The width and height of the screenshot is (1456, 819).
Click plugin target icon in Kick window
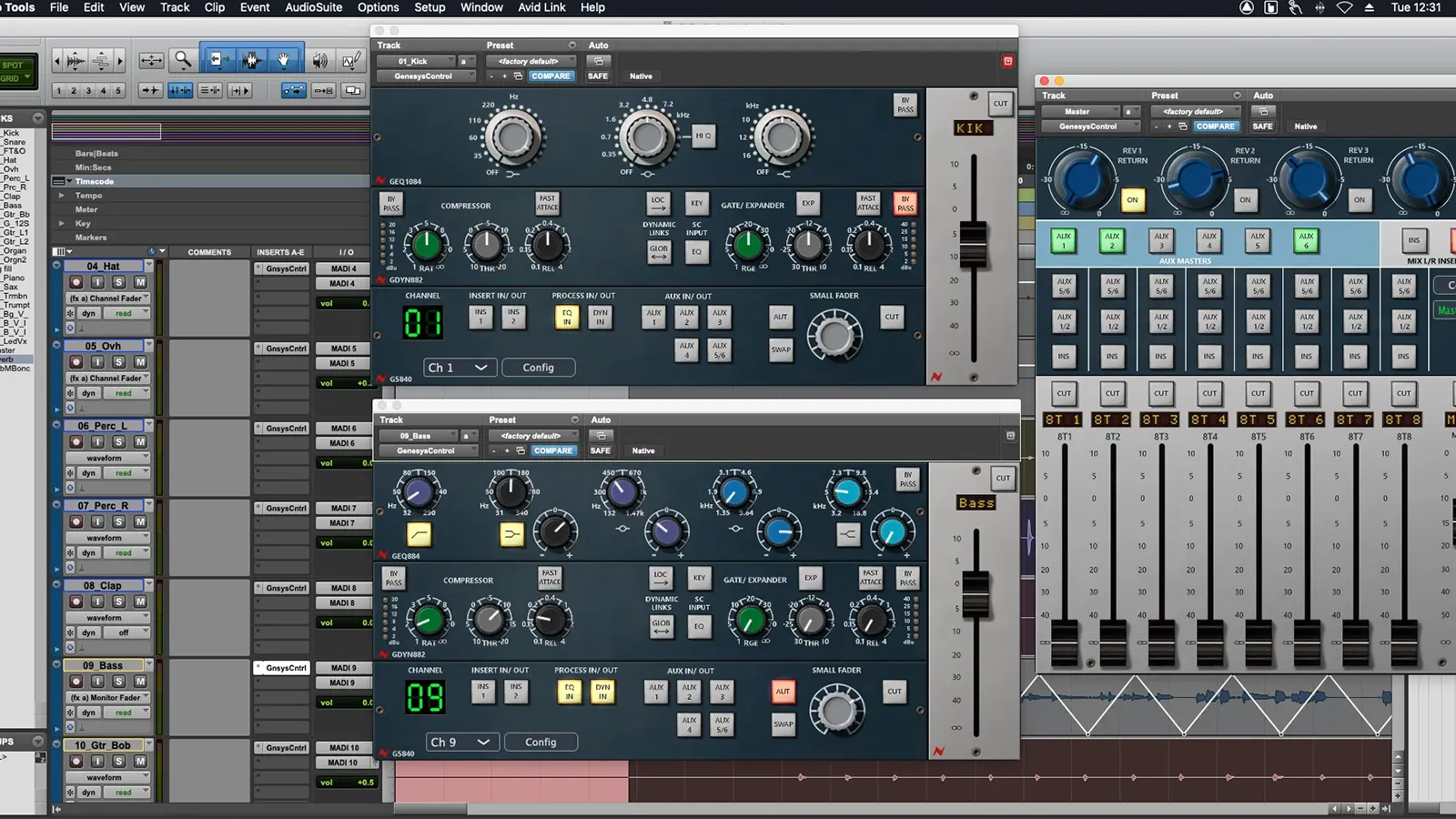click(1007, 61)
